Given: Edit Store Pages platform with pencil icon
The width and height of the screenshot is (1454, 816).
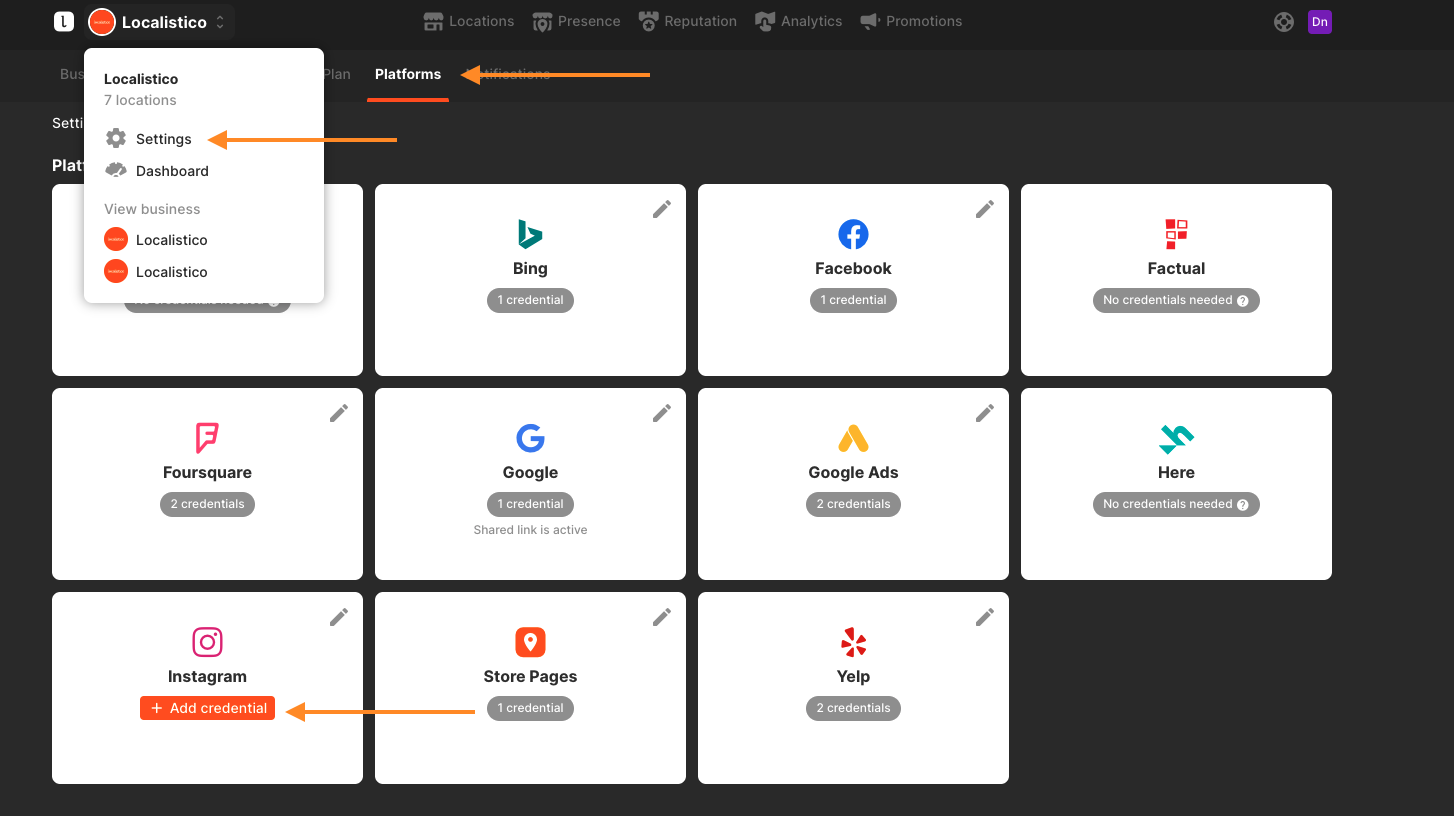Looking at the screenshot, I should (662, 617).
